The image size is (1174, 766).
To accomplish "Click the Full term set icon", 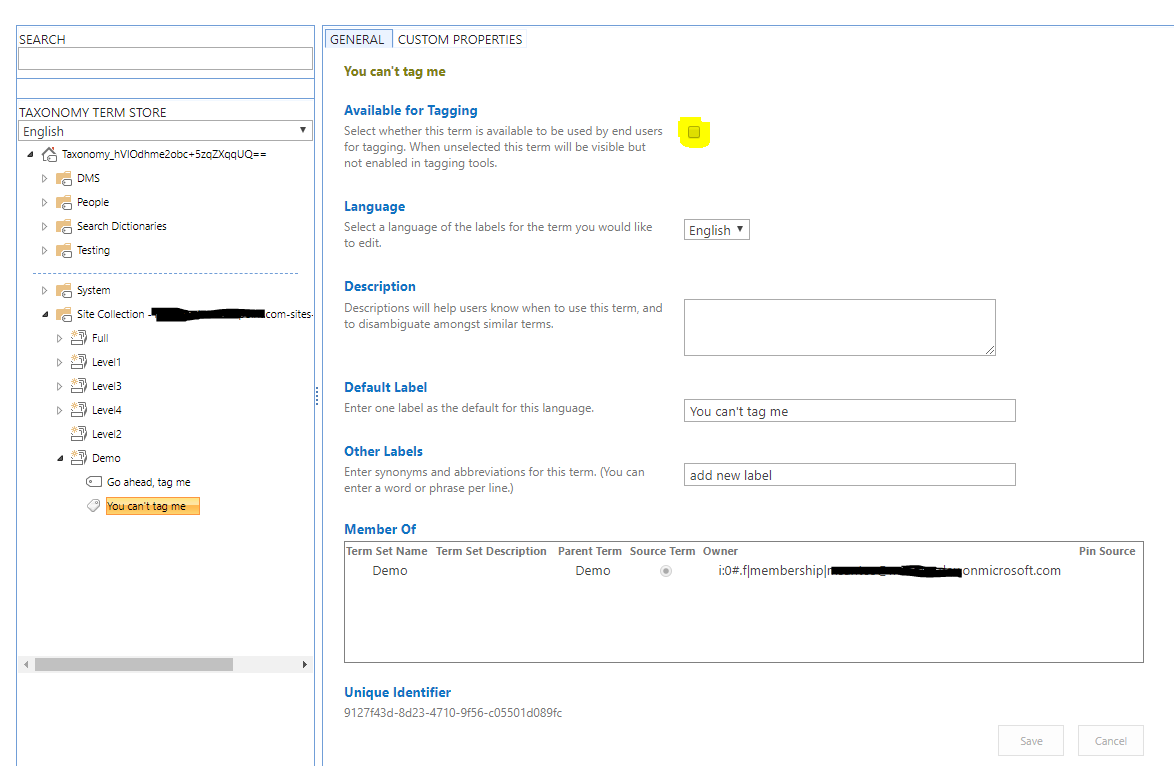I will tap(79, 338).
